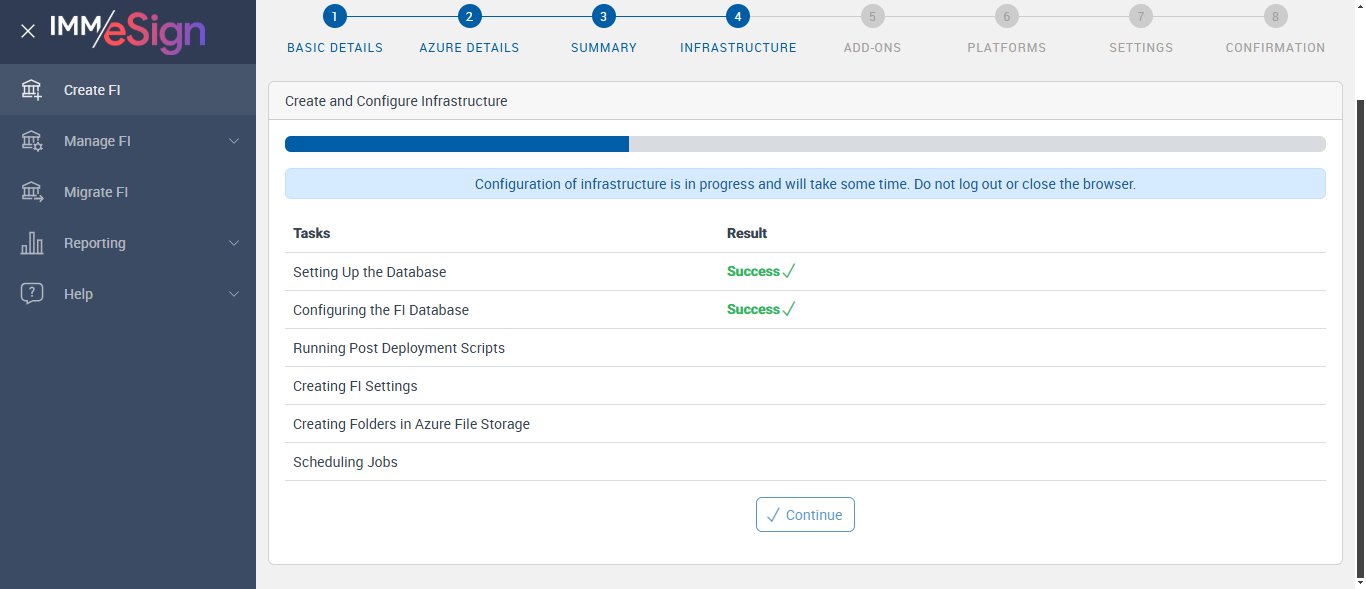1366x589 pixels.
Task: Click the IMM eSign logo
Action: (x=128, y=30)
